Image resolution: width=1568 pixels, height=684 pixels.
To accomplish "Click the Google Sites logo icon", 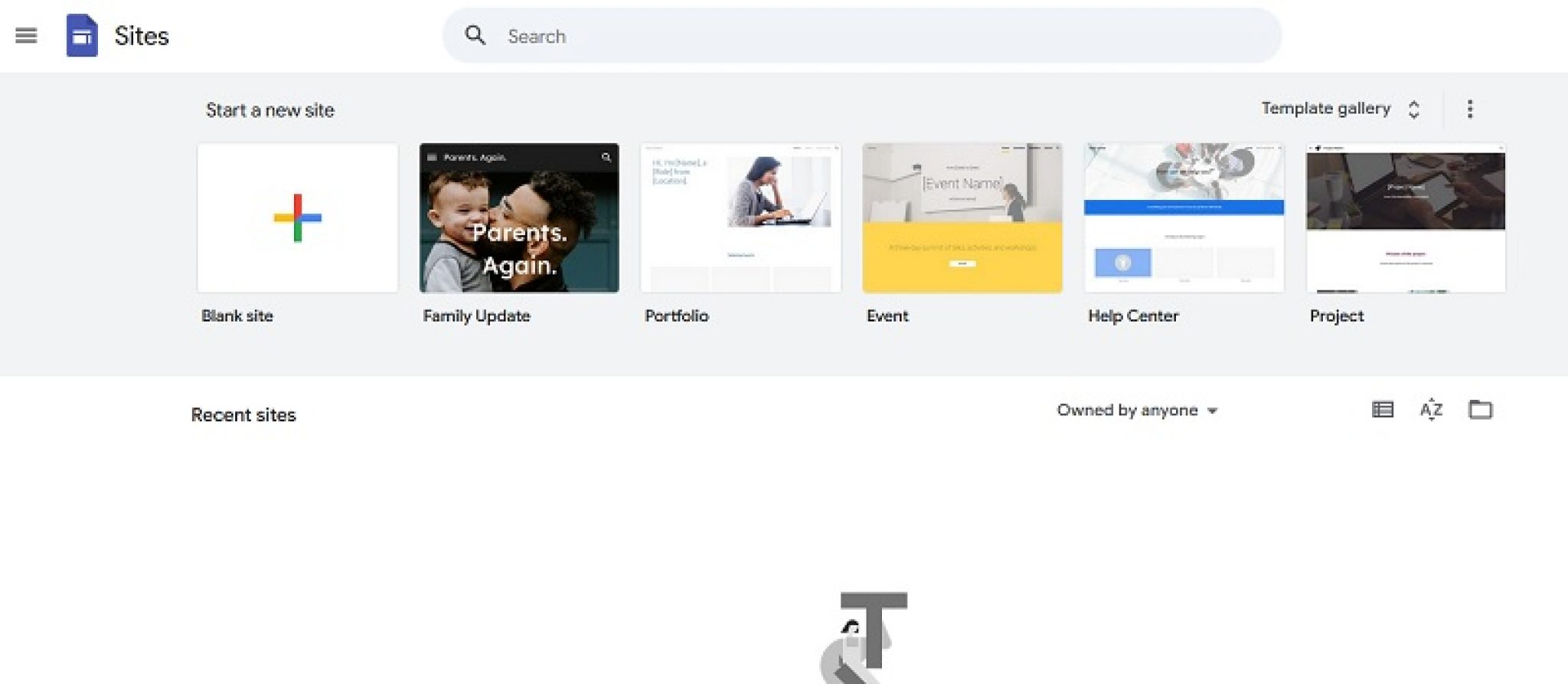I will click(82, 35).
